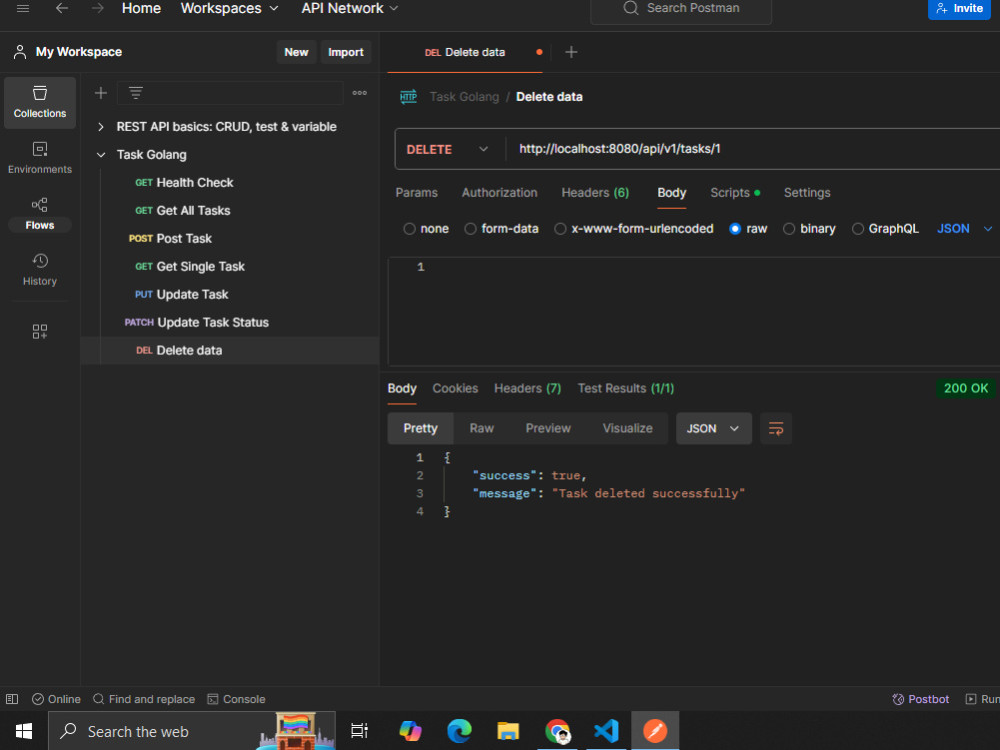Open File Explorer from the taskbar
The width and height of the screenshot is (1000, 750).
[508, 731]
